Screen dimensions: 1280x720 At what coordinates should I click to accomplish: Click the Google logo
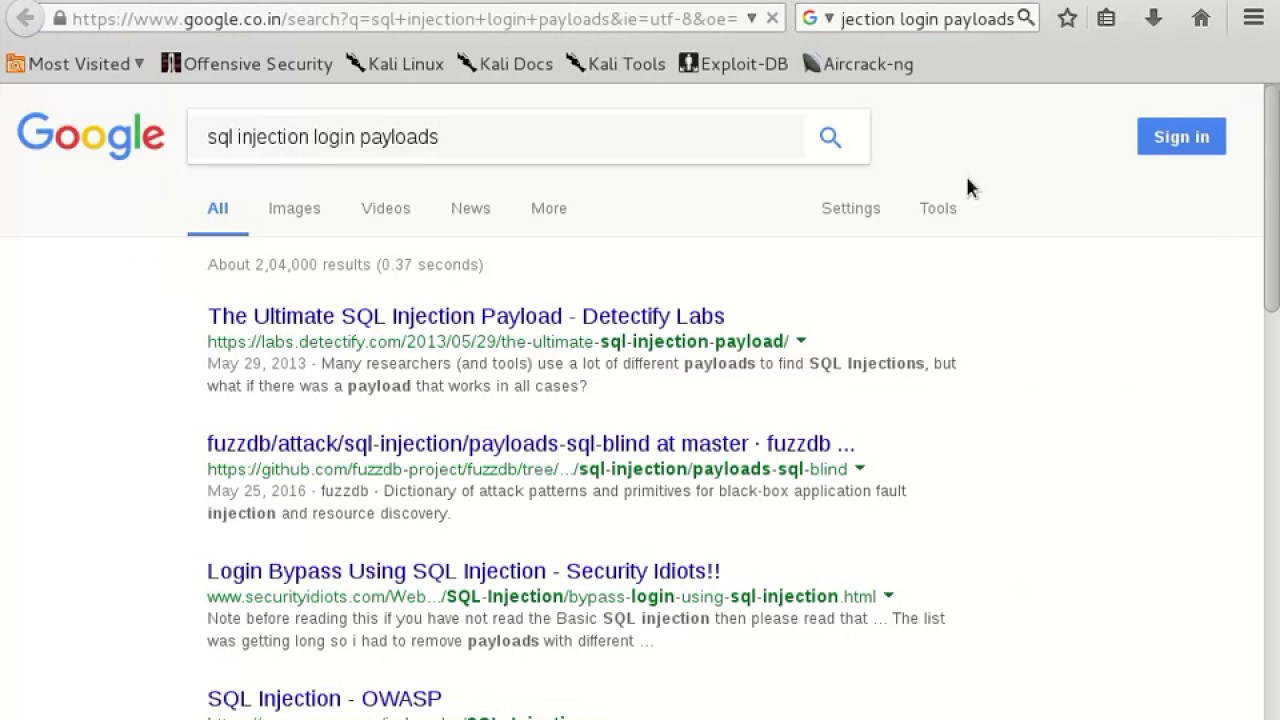91,136
